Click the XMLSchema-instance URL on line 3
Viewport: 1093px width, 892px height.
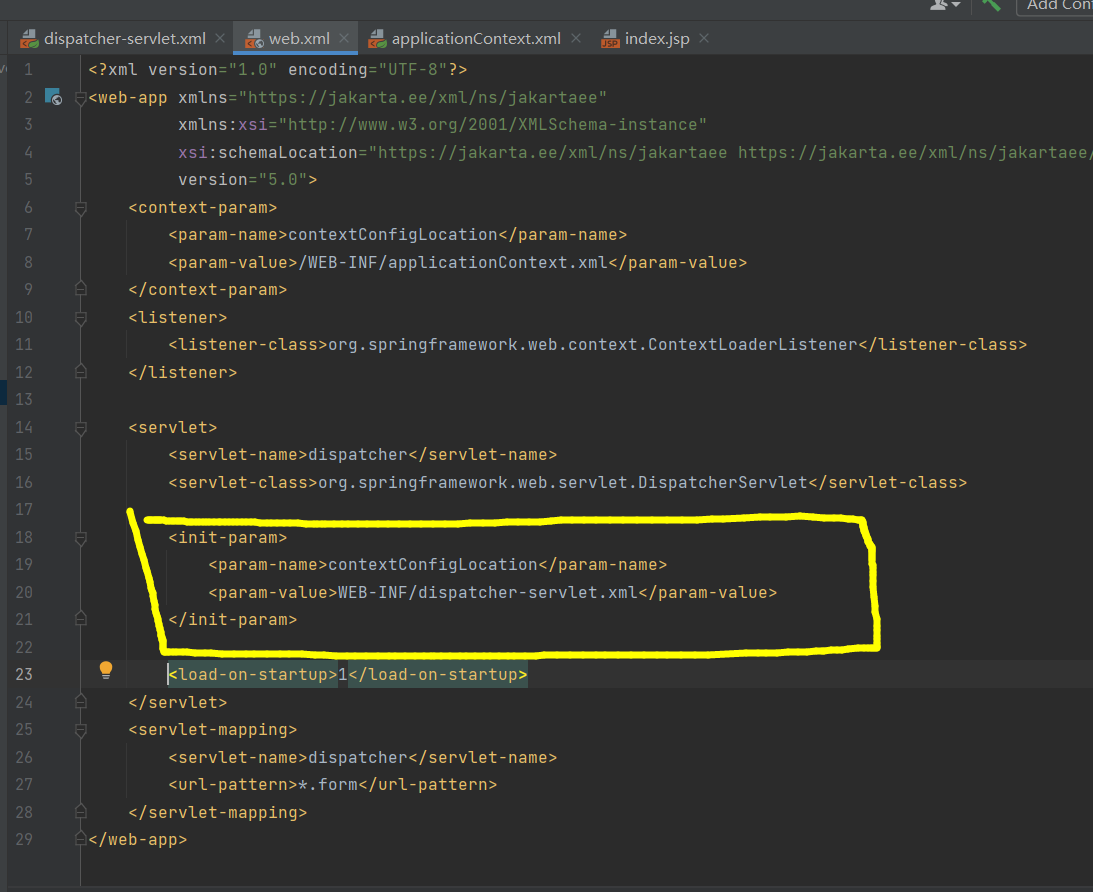[492, 125]
